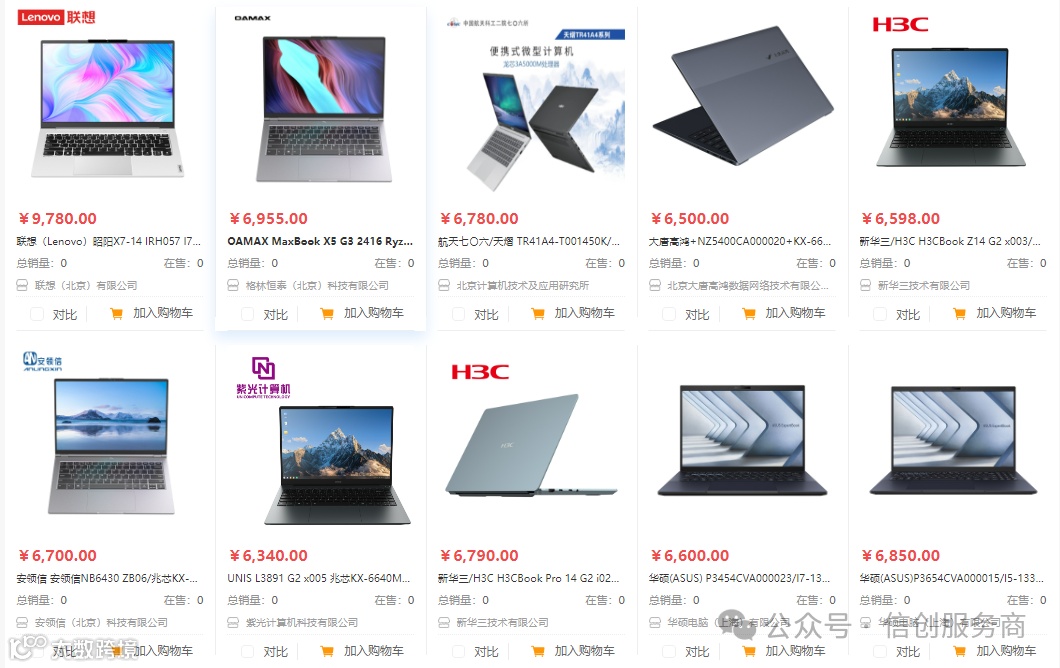Viewport: 1060px width, 668px height.
Task: Open the 航天七〇六/天熠 TR41A4 product link
Action: tap(529, 241)
